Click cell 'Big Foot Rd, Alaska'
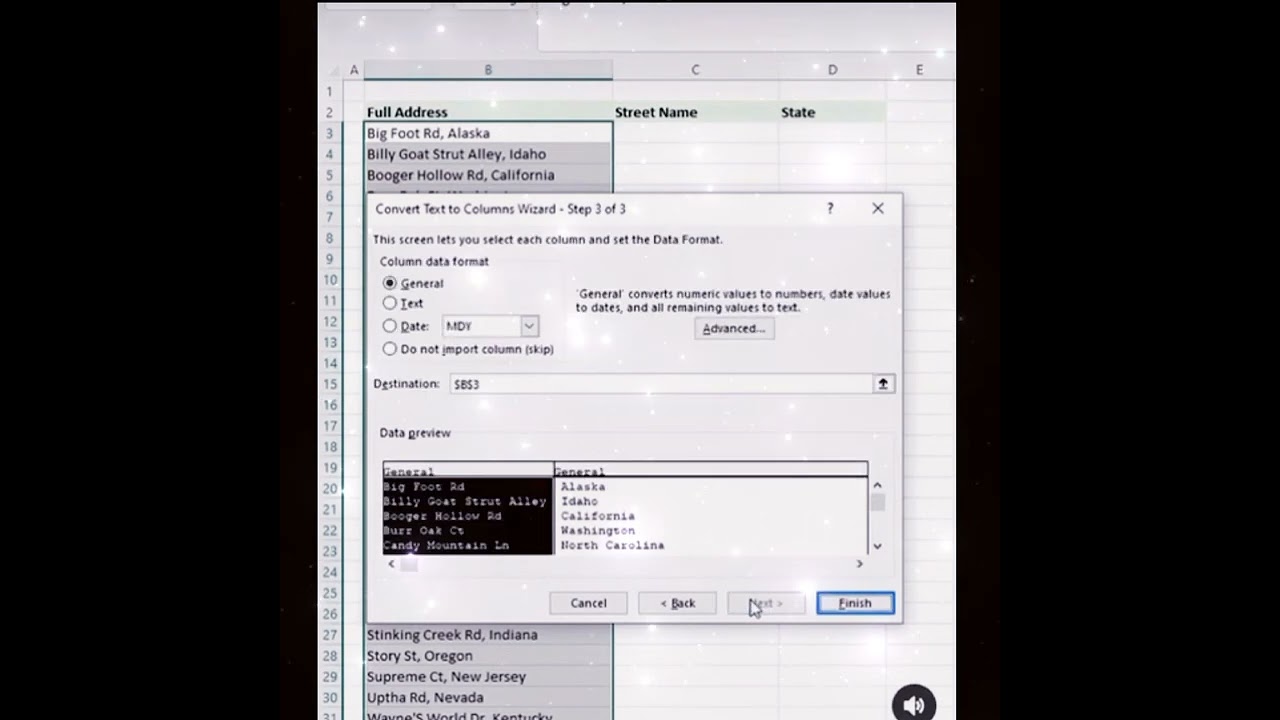The width and height of the screenshot is (1280, 720). [x=488, y=133]
